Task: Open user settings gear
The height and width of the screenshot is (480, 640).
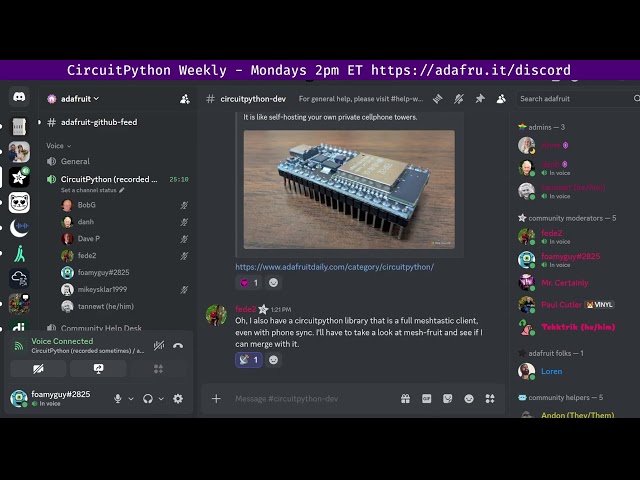Action: (178, 398)
